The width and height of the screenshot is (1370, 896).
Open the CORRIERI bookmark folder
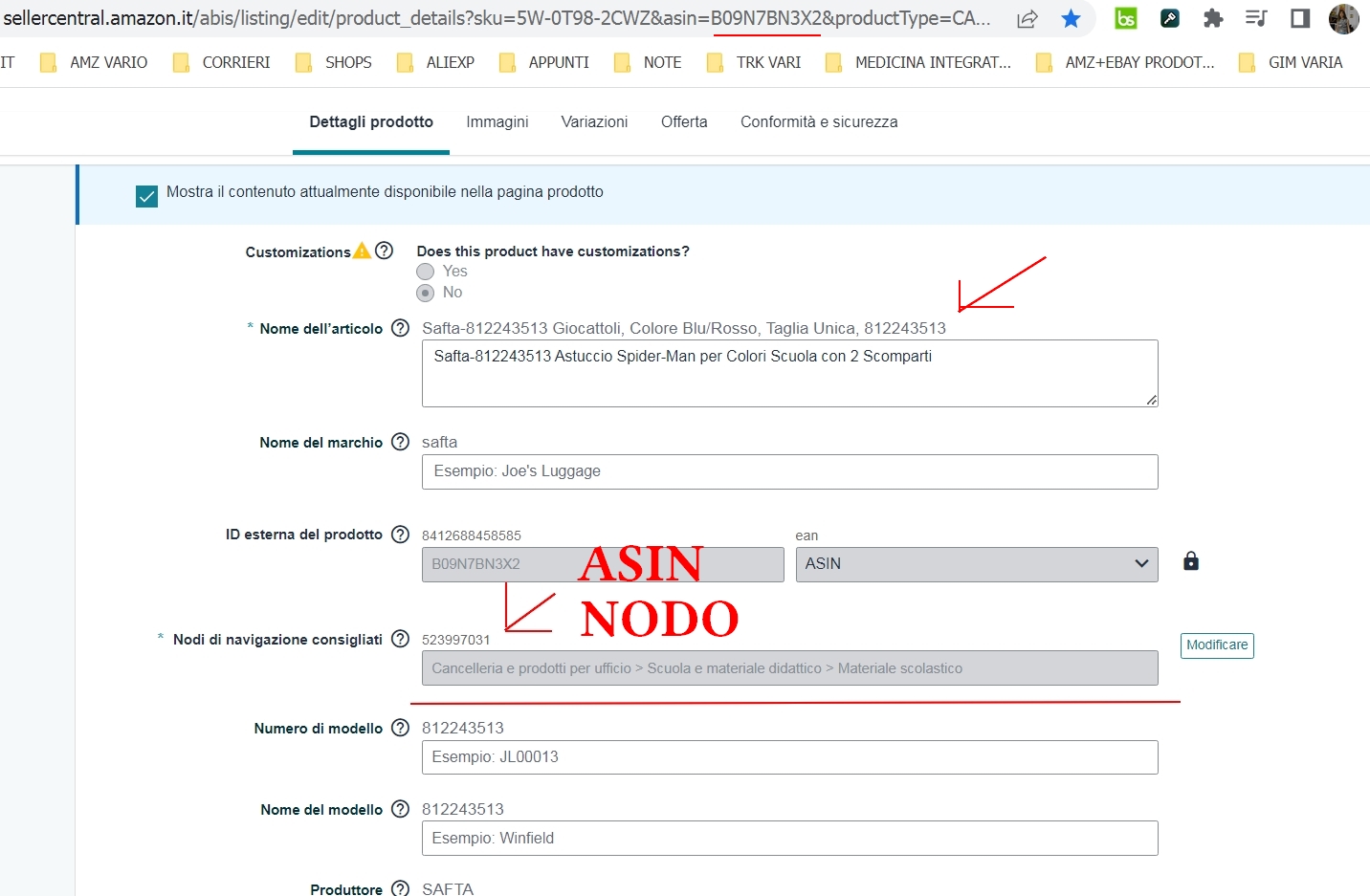pos(222,62)
